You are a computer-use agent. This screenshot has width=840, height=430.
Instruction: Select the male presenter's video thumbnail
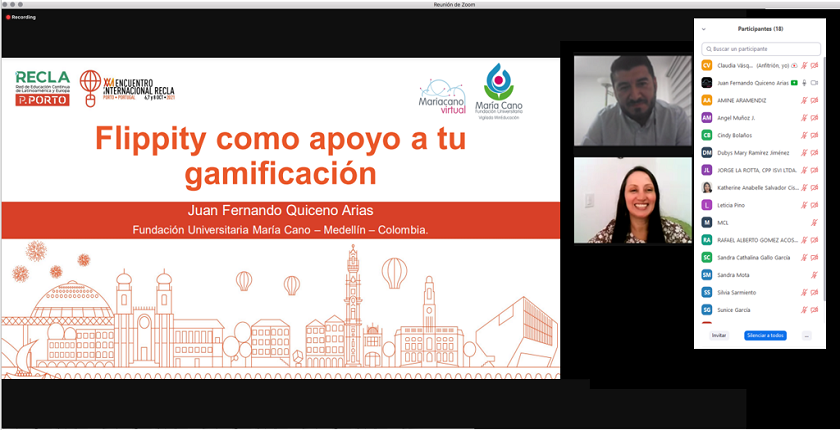(633, 100)
